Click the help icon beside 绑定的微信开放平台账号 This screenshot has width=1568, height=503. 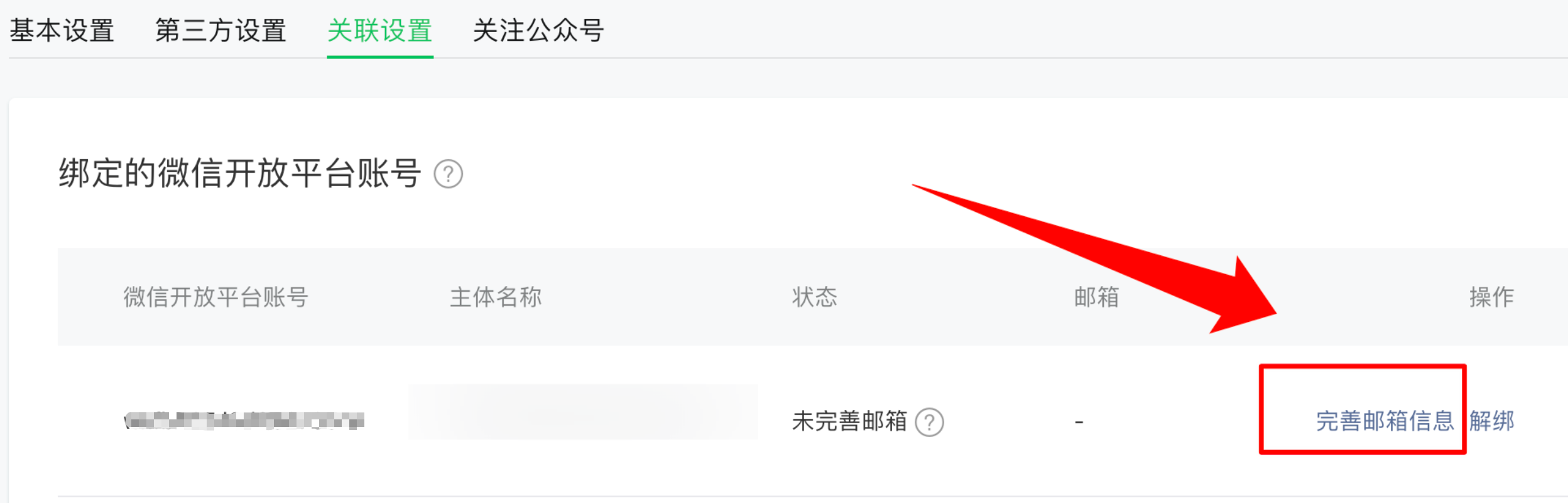coord(448,174)
